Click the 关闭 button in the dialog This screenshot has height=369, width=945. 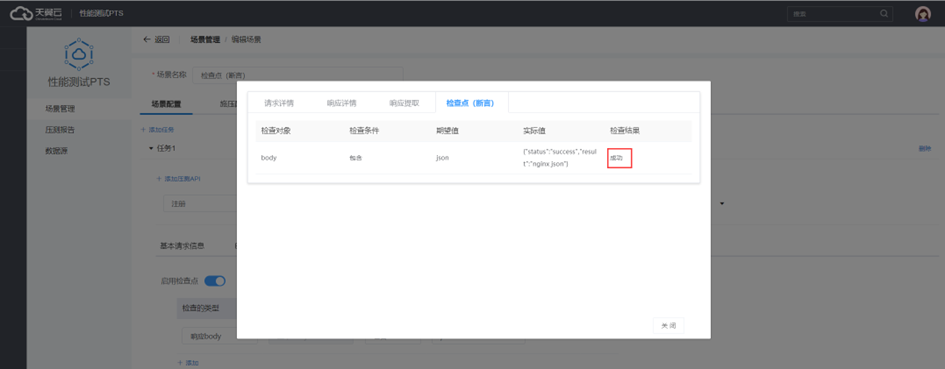tap(668, 326)
